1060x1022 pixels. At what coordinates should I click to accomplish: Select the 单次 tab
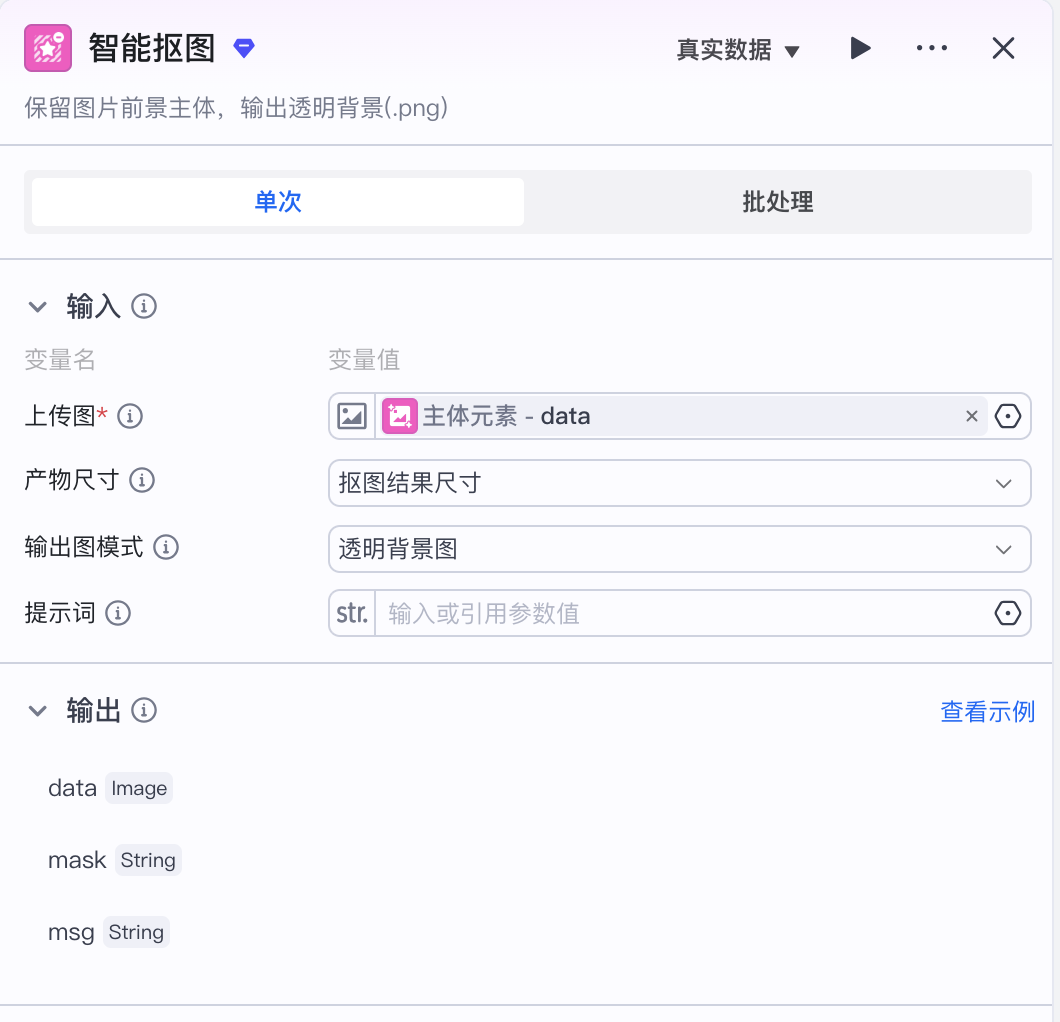click(276, 201)
